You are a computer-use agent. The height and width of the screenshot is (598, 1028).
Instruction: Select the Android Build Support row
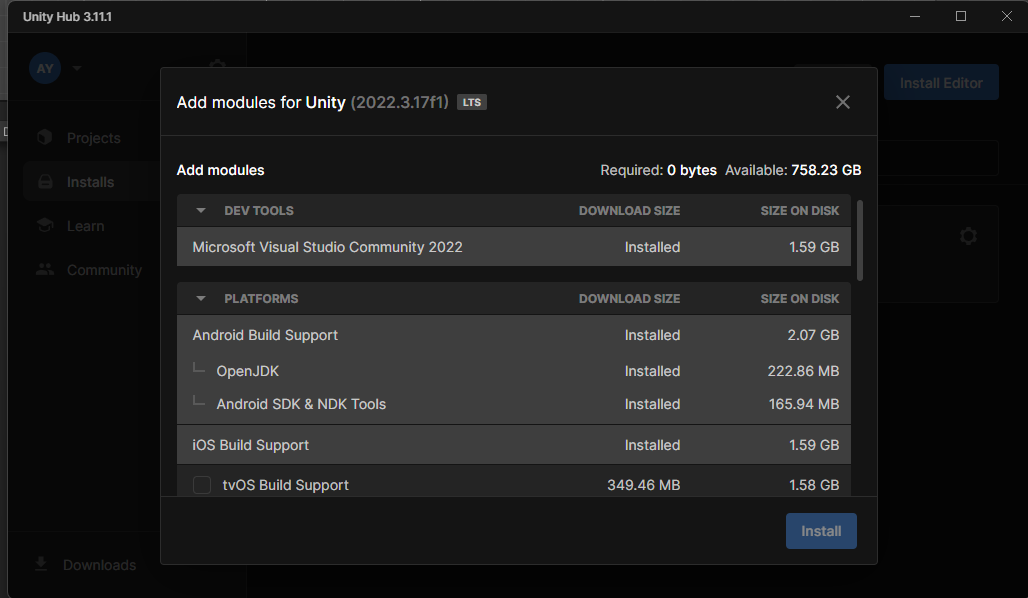click(514, 335)
